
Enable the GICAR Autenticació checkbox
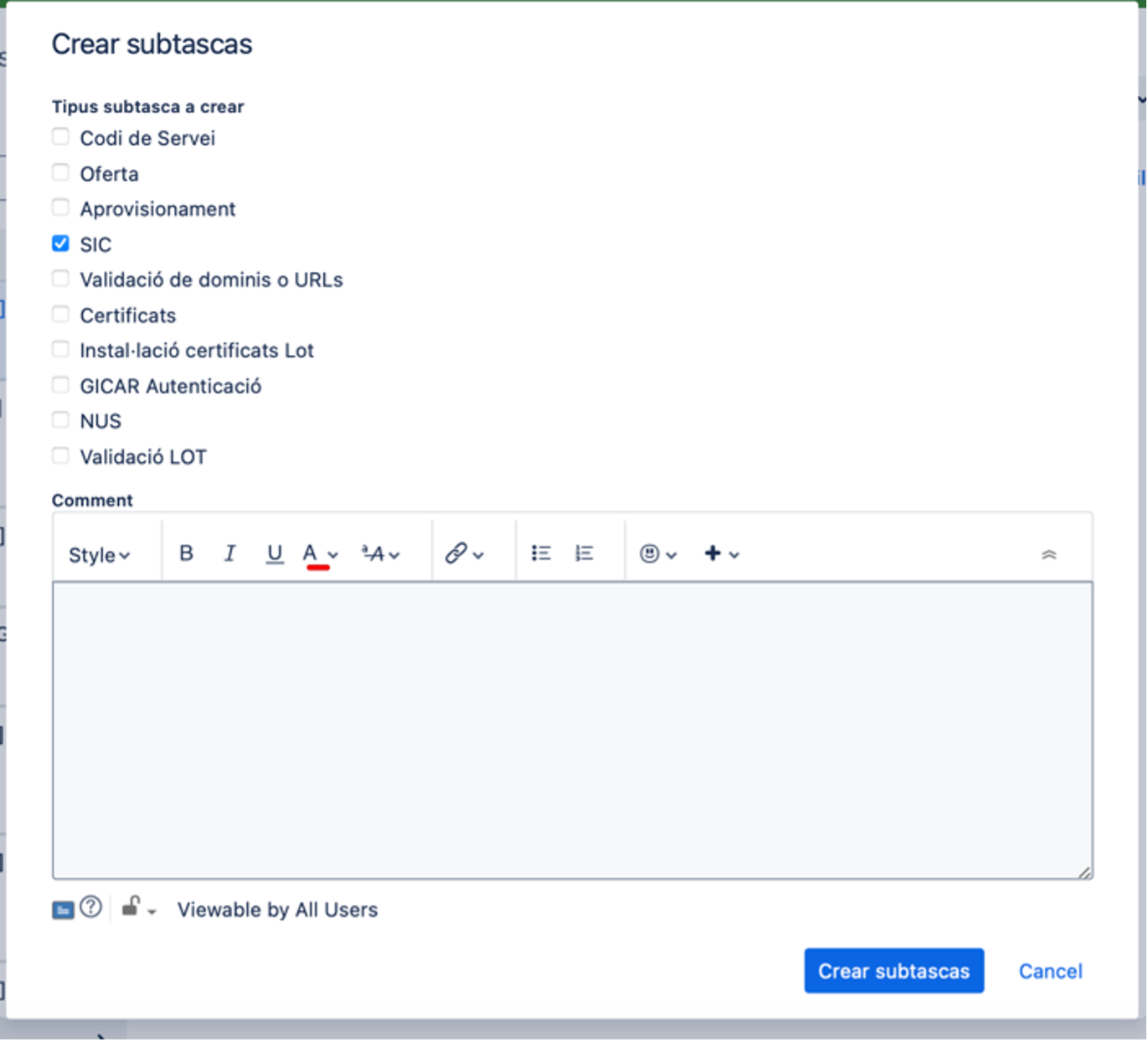click(x=60, y=385)
